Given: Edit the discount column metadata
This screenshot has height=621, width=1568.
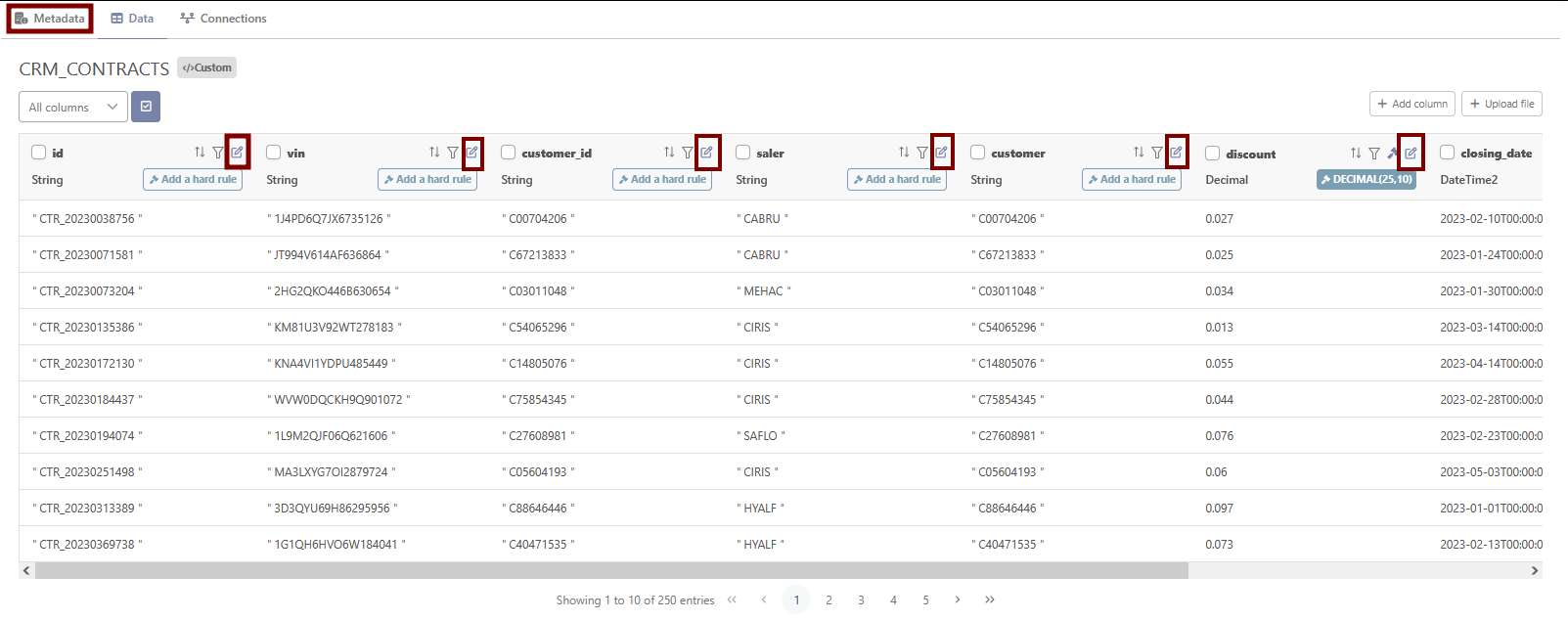Looking at the screenshot, I should (x=1411, y=154).
